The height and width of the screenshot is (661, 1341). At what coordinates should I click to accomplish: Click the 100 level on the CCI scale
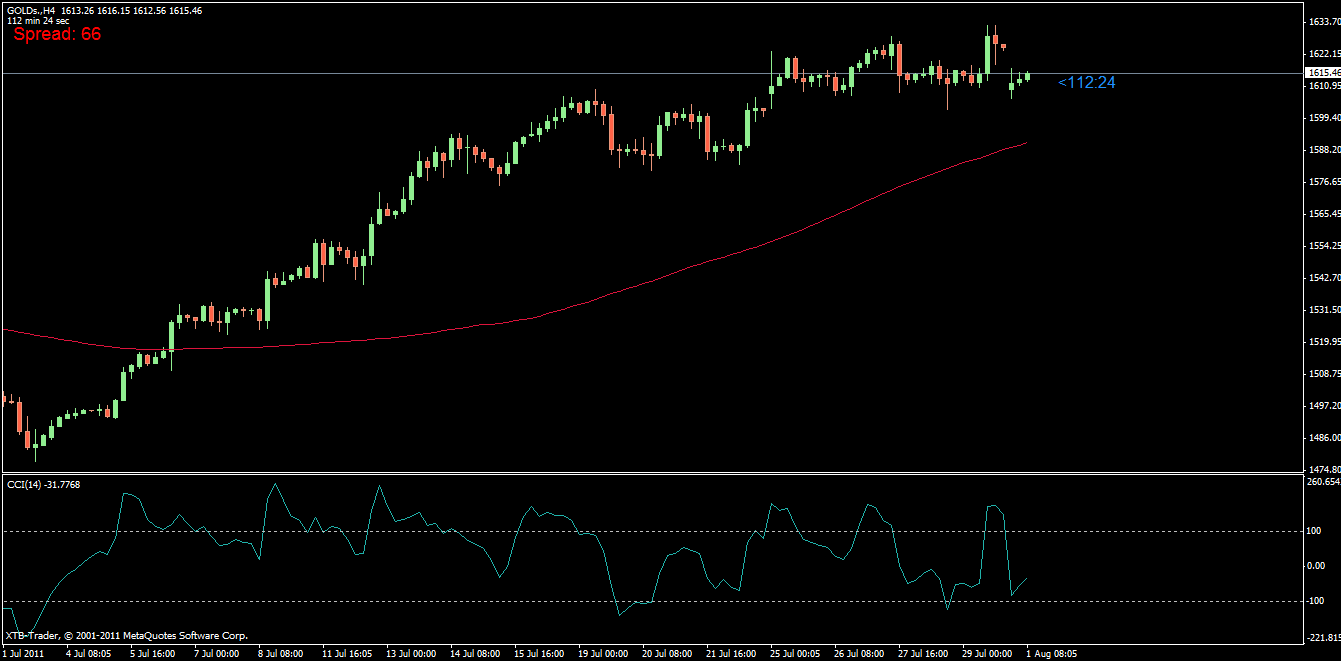1314,532
